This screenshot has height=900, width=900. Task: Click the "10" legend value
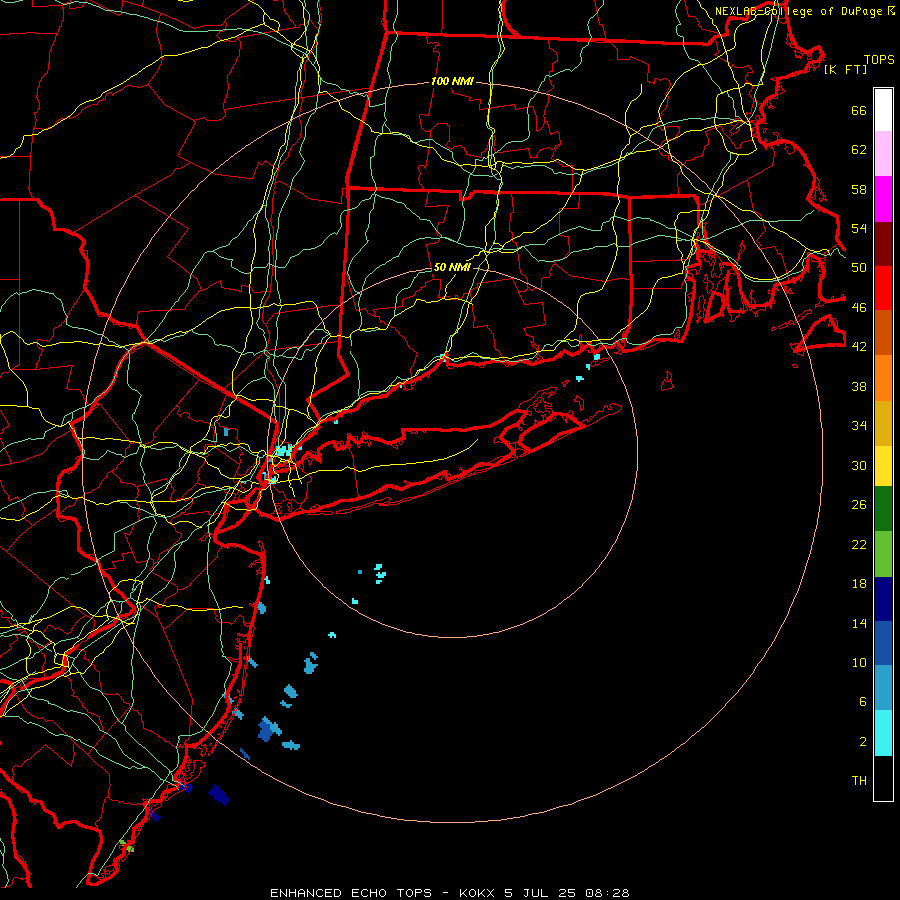pos(859,662)
